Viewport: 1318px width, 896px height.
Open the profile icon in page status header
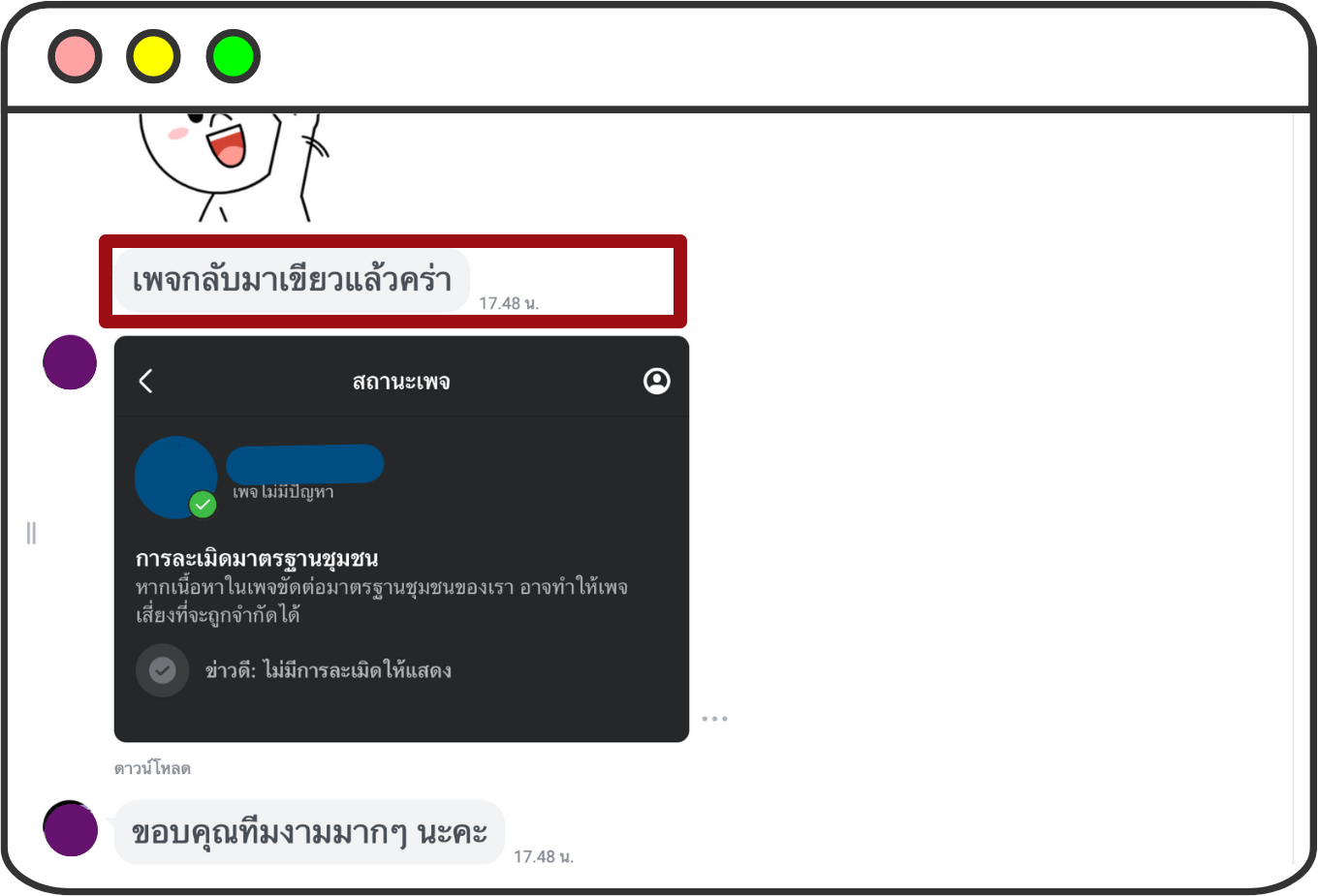click(x=657, y=381)
